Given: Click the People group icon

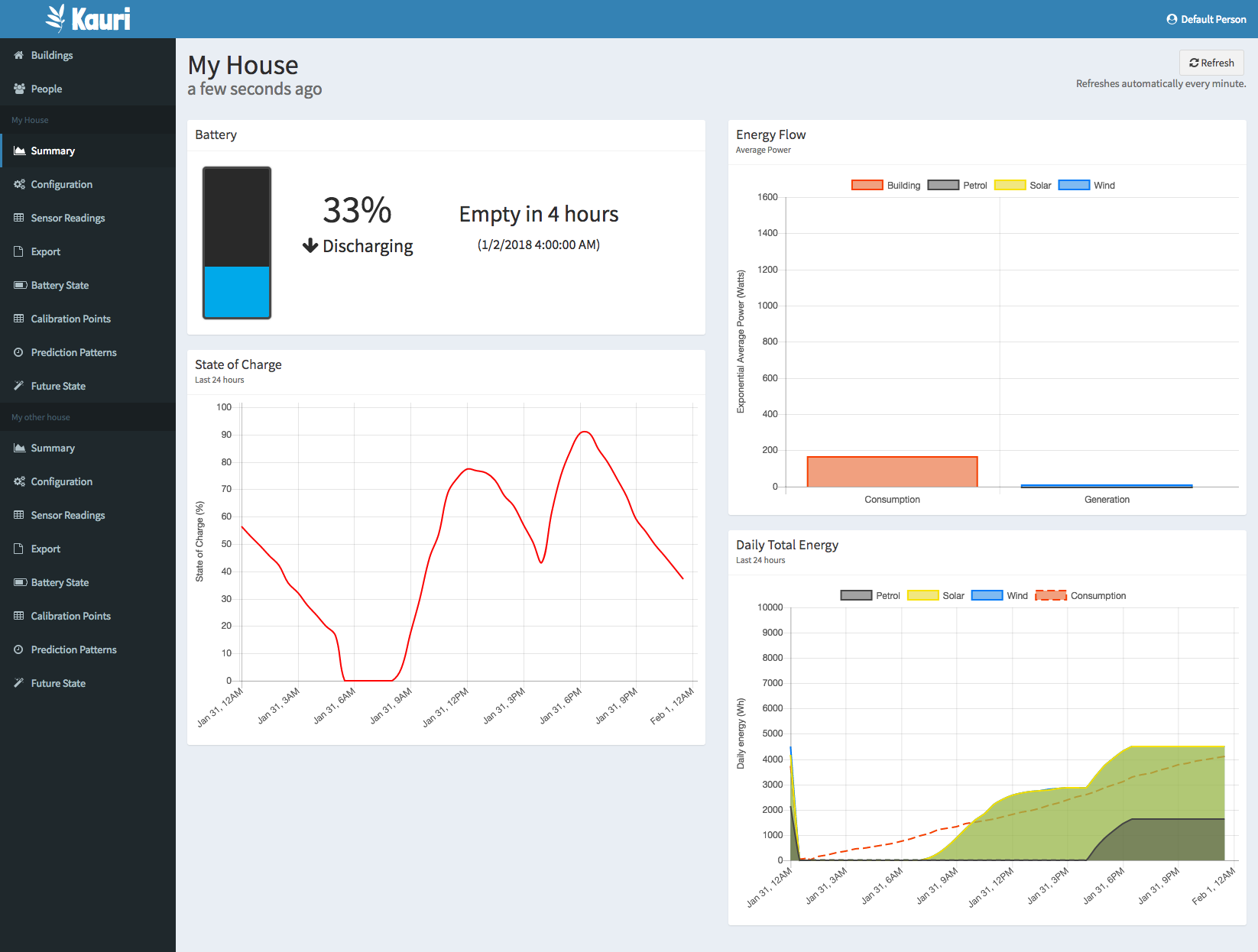Looking at the screenshot, I should pyautogui.click(x=19, y=89).
